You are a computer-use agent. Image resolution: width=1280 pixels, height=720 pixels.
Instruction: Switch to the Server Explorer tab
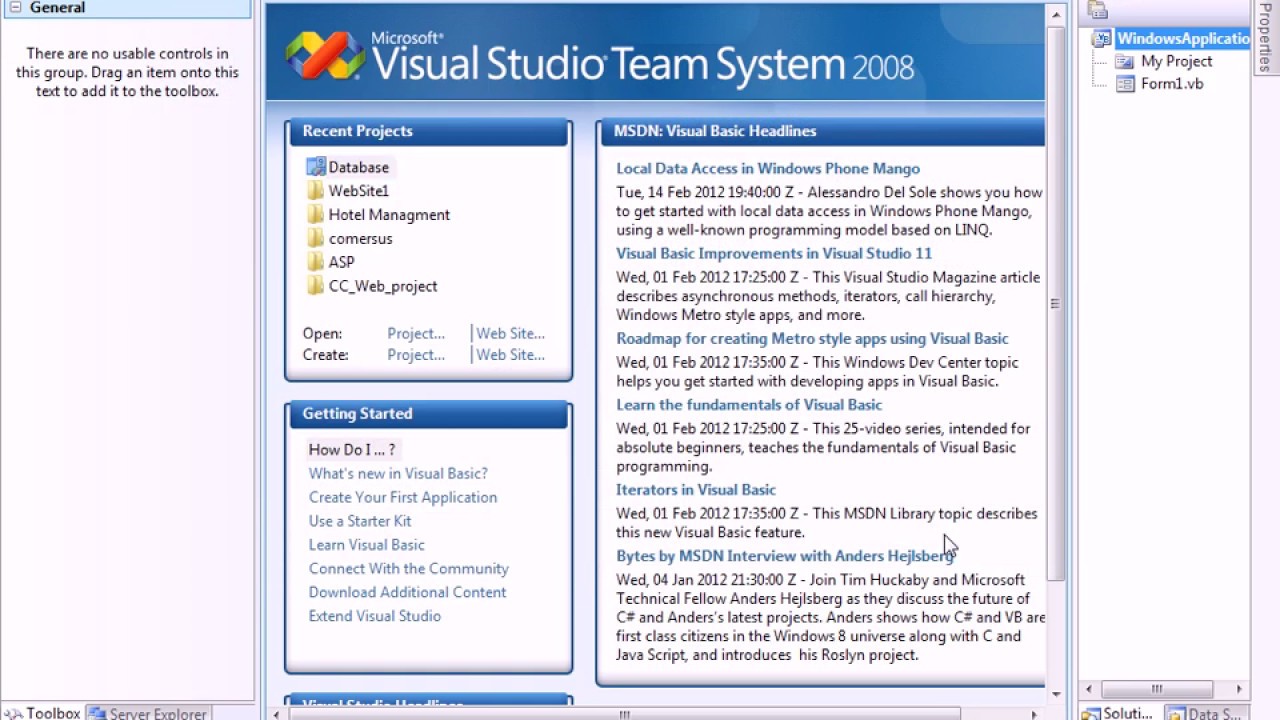tap(148, 713)
